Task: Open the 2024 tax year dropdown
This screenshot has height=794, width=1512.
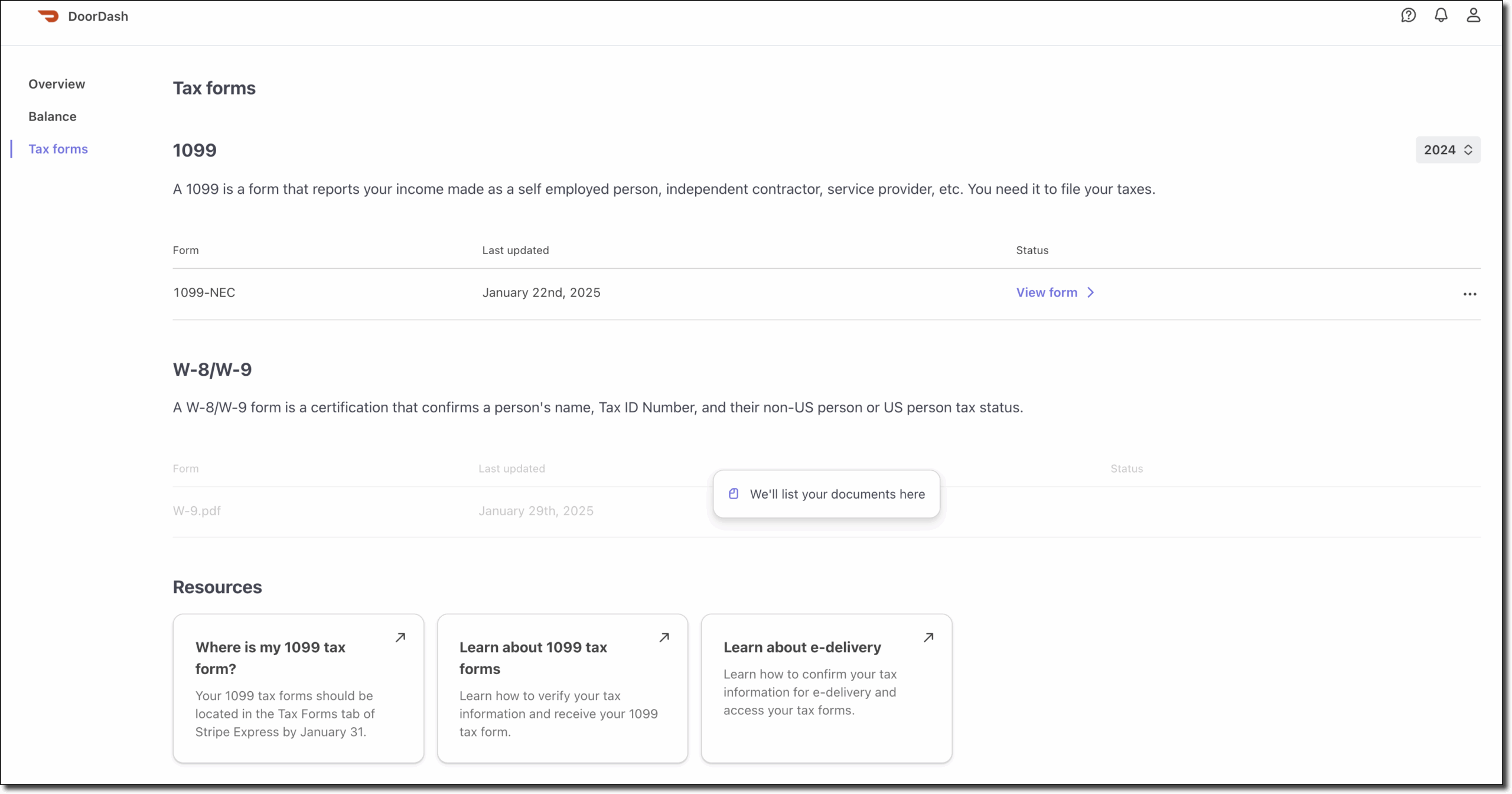Action: point(1448,150)
